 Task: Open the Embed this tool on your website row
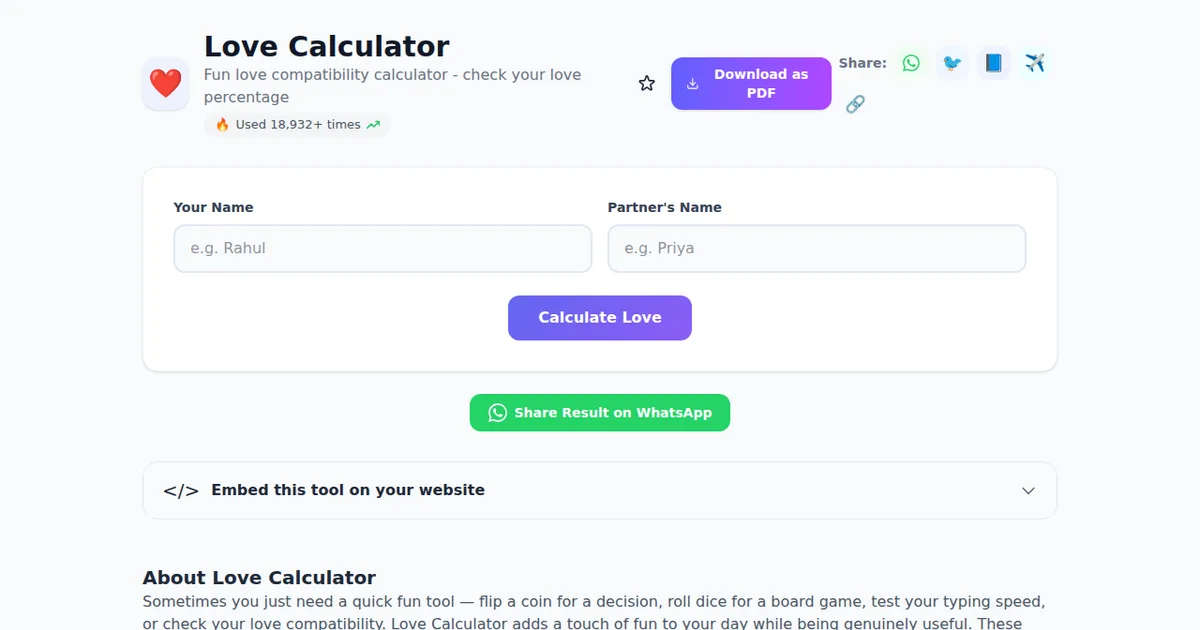347,490
